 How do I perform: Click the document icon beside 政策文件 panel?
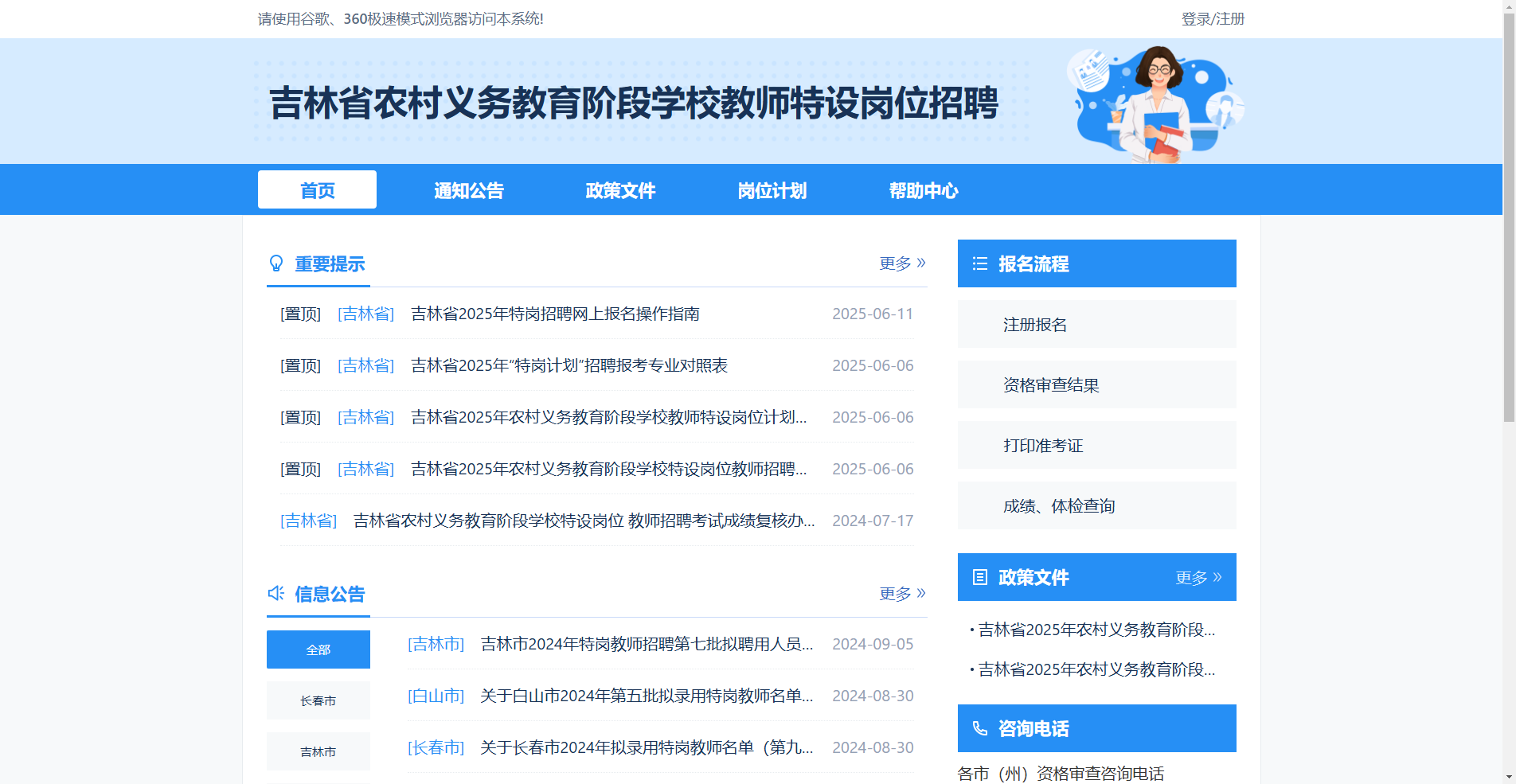pos(979,577)
